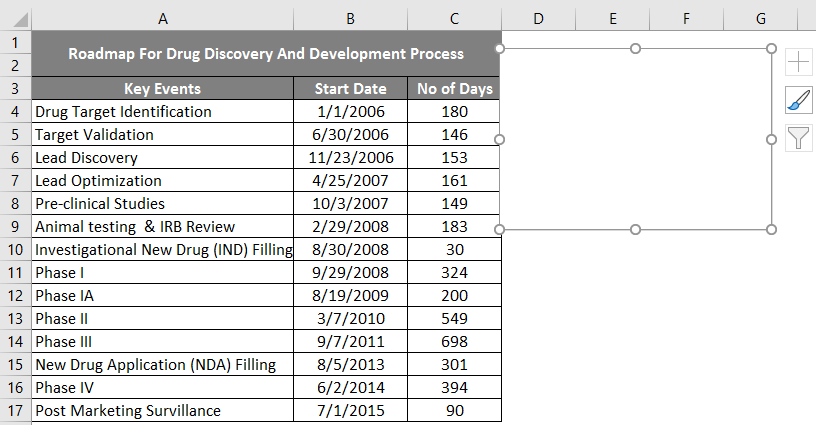Select the row 10 header
Image resolution: width=816 pixels, height=425 pixels.
[x=16, y=249]
